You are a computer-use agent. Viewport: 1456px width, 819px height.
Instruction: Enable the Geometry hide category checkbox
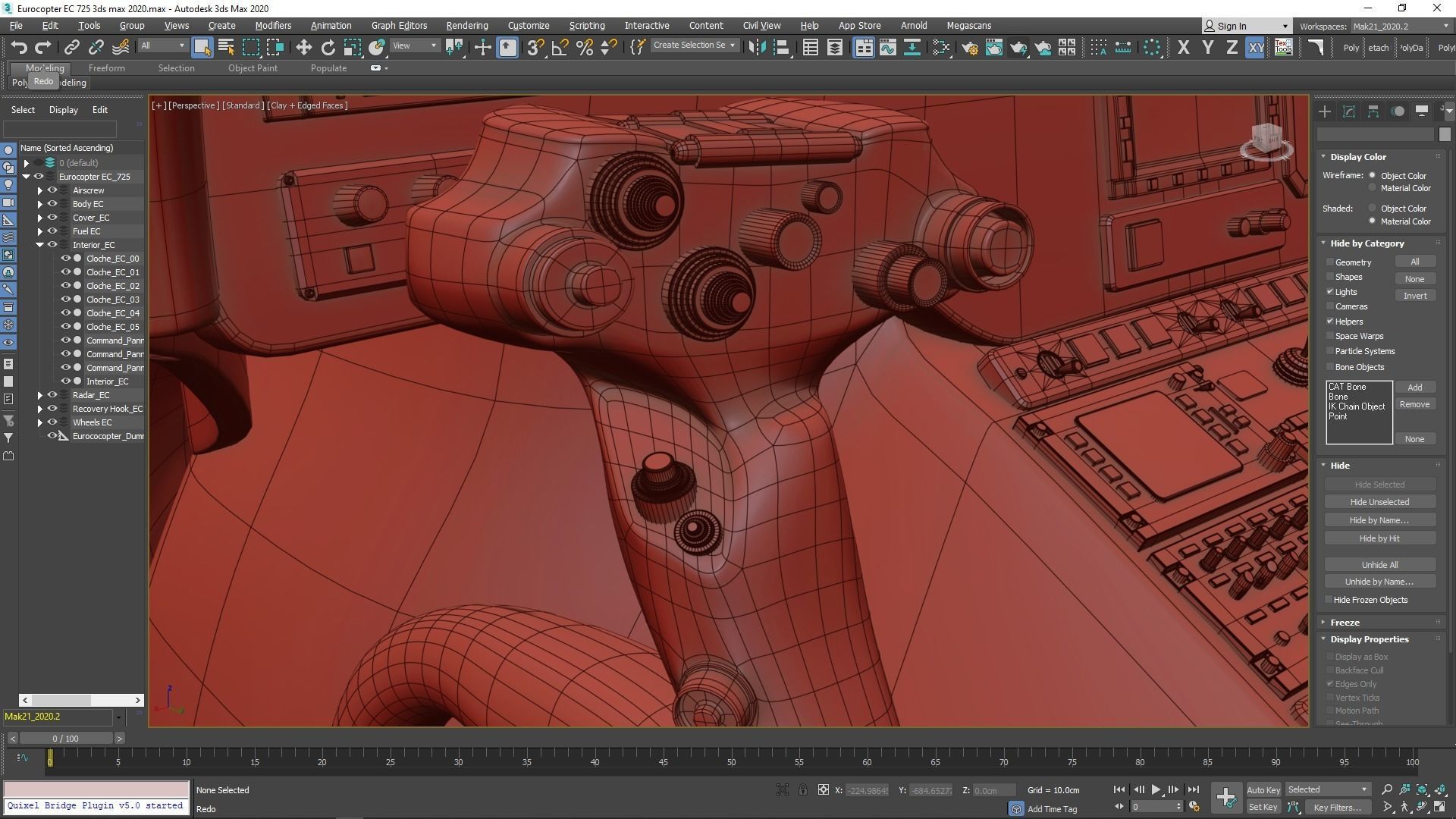pyautogui.click(x=1330, y=262)
